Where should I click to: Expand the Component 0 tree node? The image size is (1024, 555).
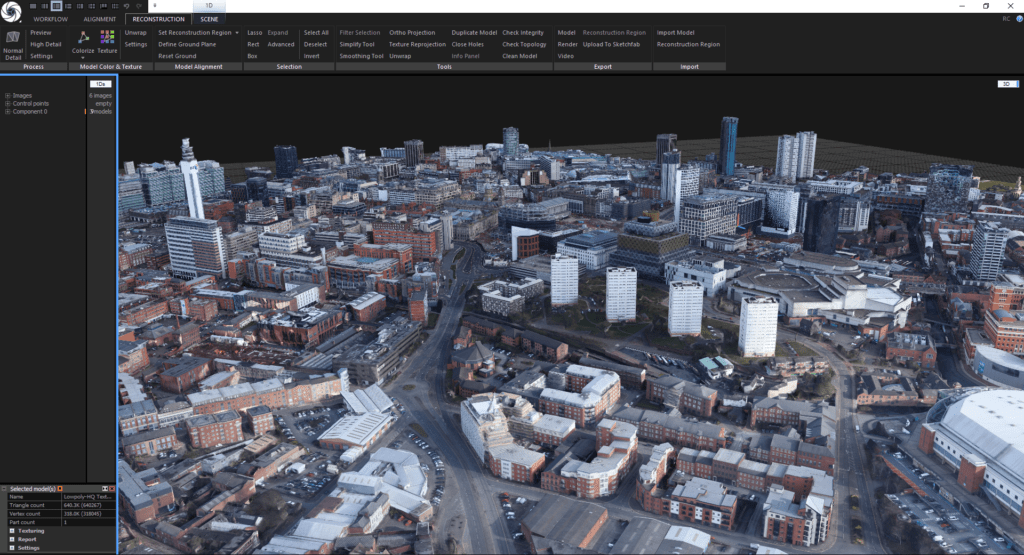8,112
